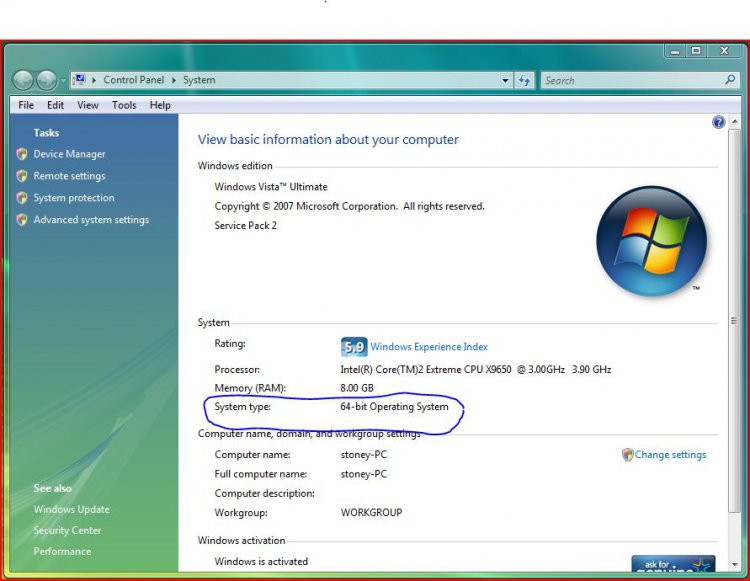Open System protection task link
This screenshot has width=750, height=581.
[x=74, y=198]
